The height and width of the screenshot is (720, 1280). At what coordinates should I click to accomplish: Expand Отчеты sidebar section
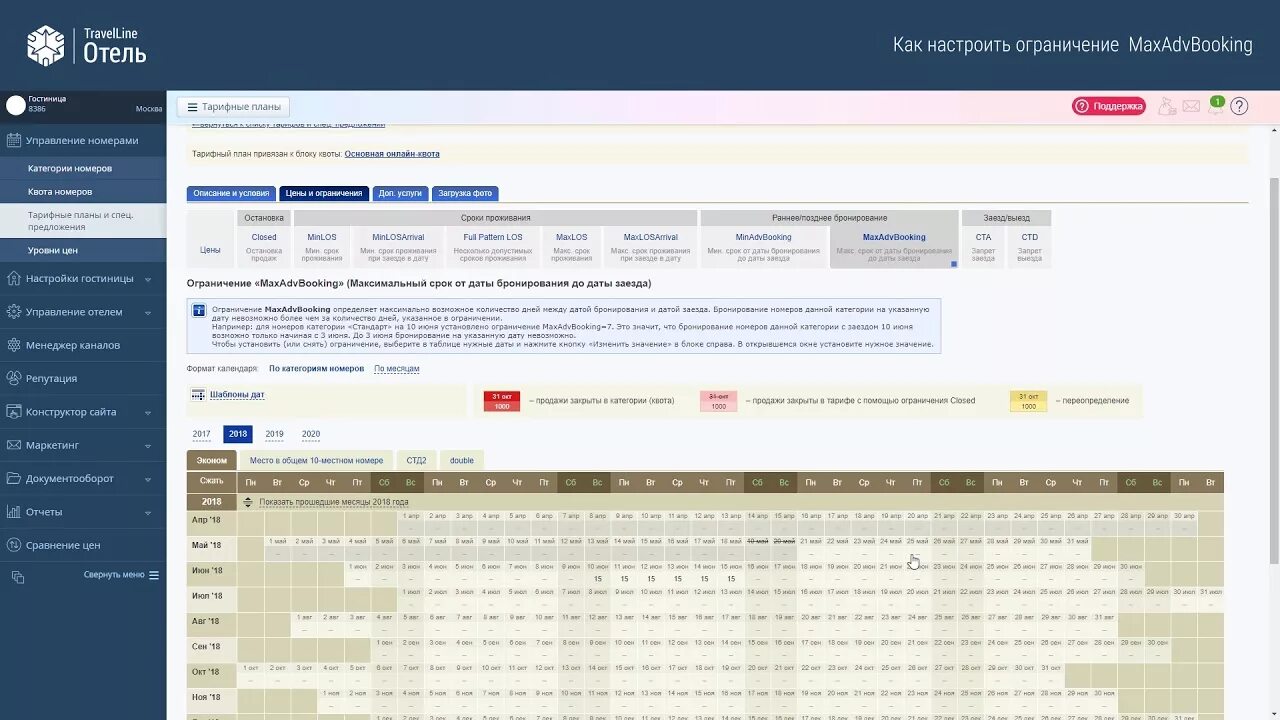click(x=83, y=512)
